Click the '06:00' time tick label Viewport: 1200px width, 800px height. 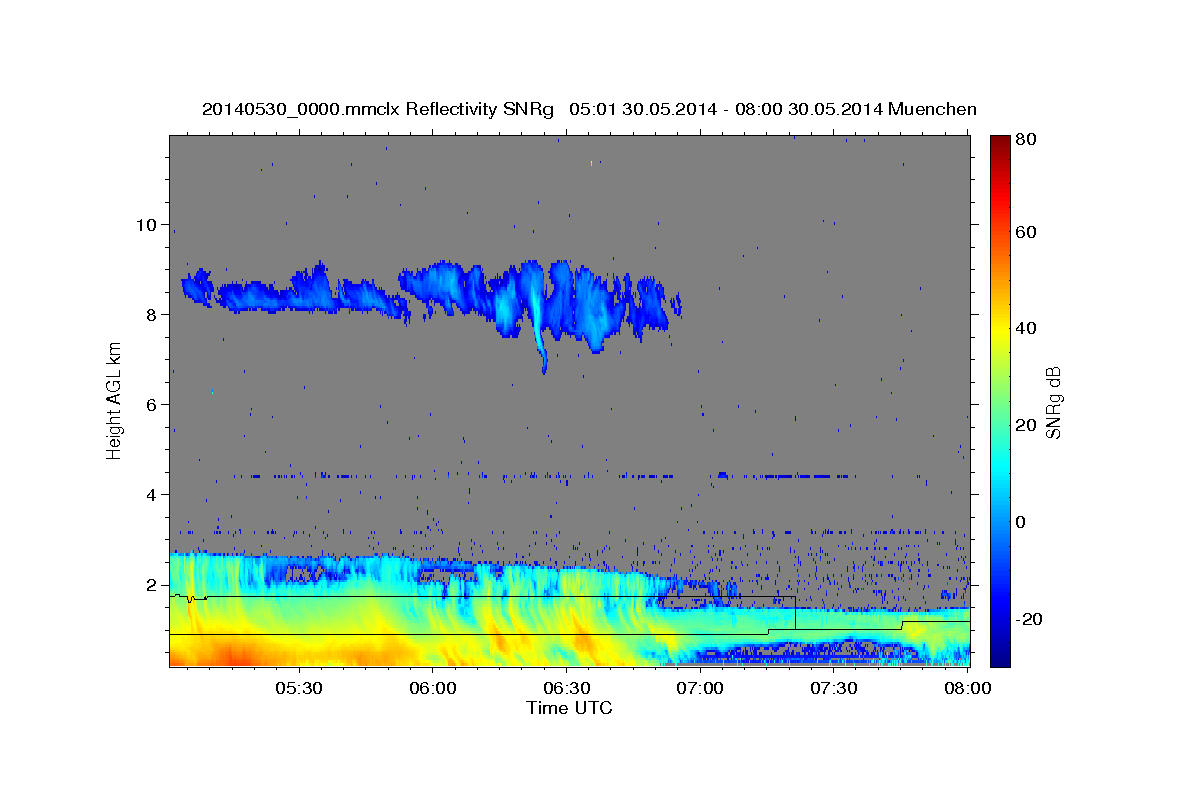coord(433,689)
